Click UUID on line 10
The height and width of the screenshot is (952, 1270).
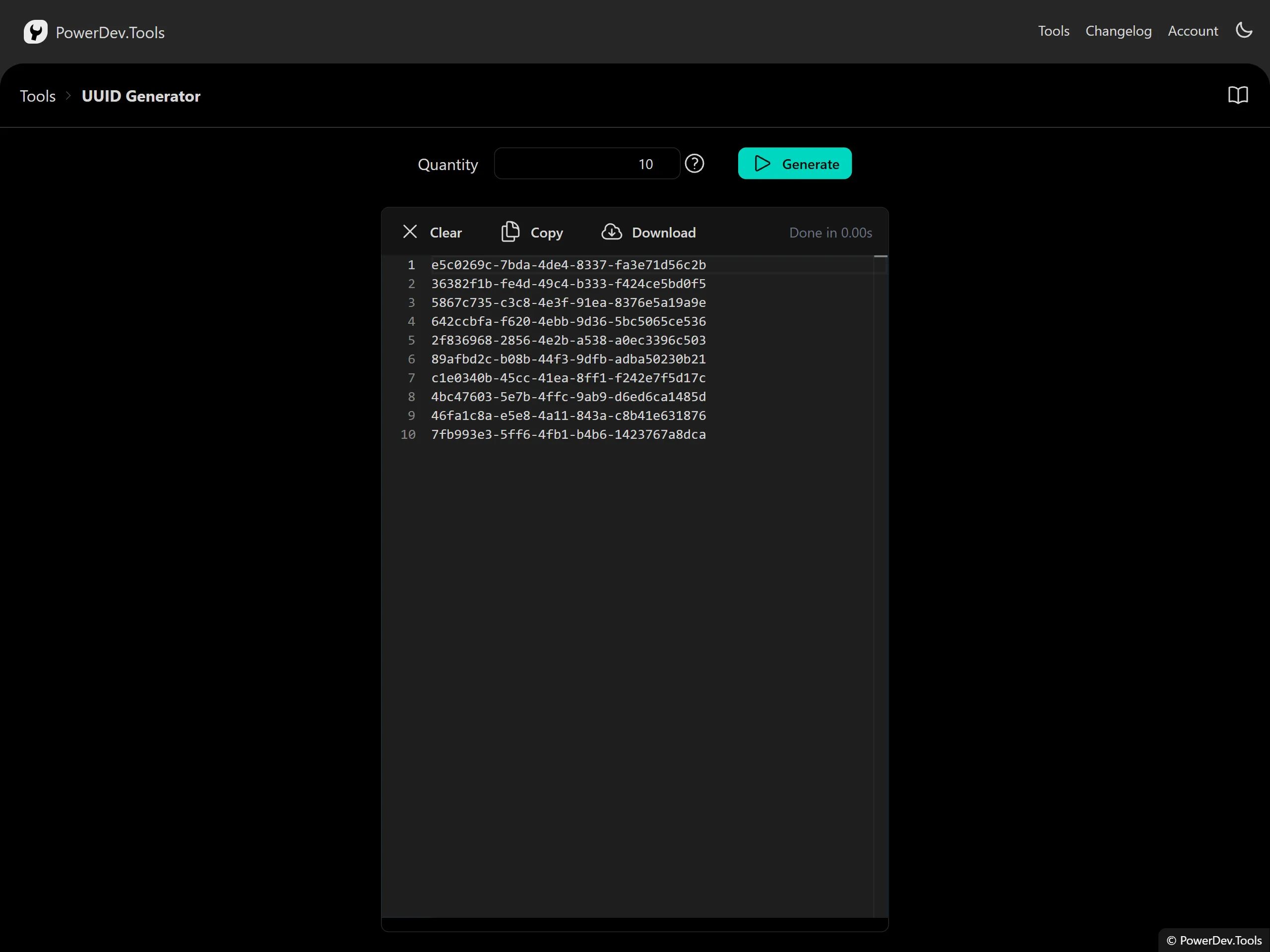(568, 434)
